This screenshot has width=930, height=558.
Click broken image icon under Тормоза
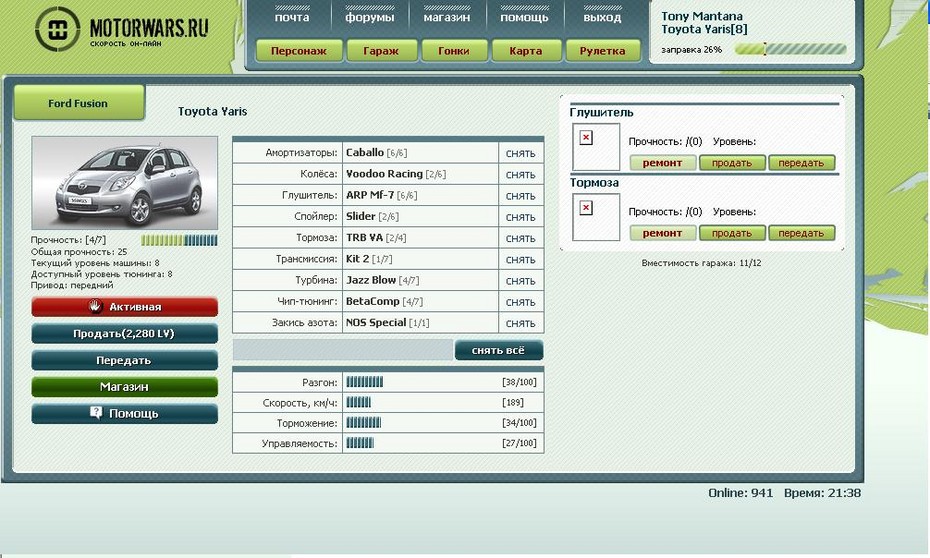[586, 208]
